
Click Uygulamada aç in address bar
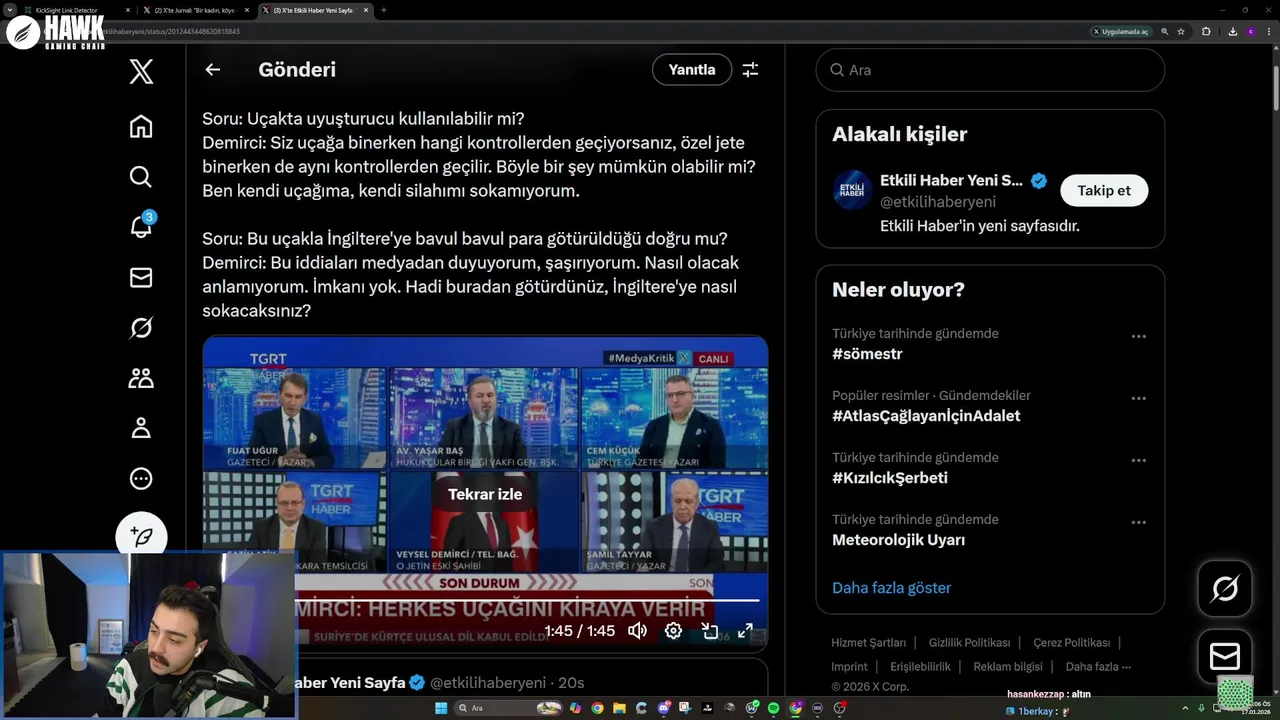pyautogui.click(x=1121, y=32)
